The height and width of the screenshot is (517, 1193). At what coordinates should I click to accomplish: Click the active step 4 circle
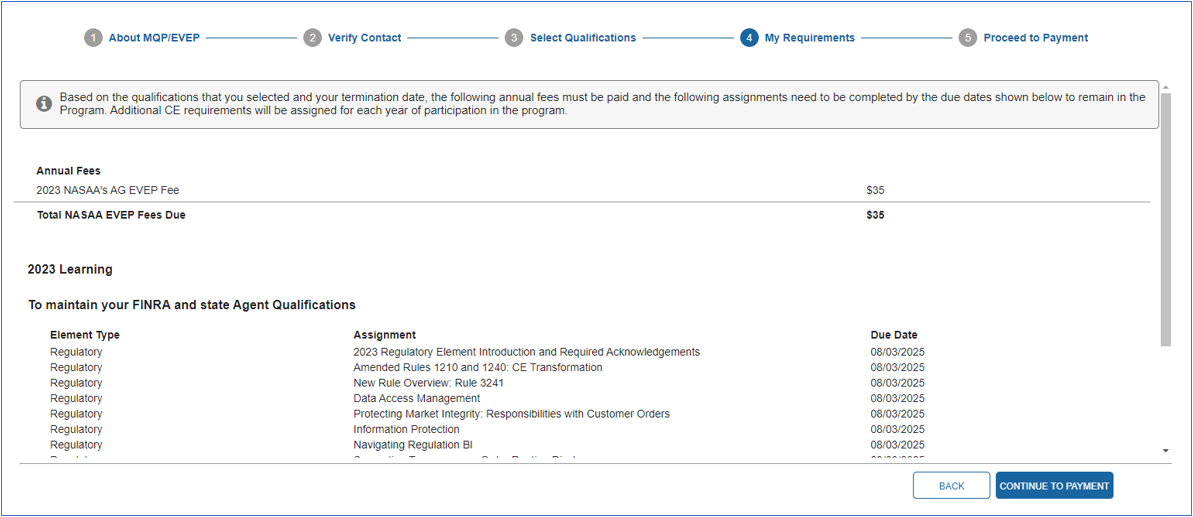(x=749, y=38)
